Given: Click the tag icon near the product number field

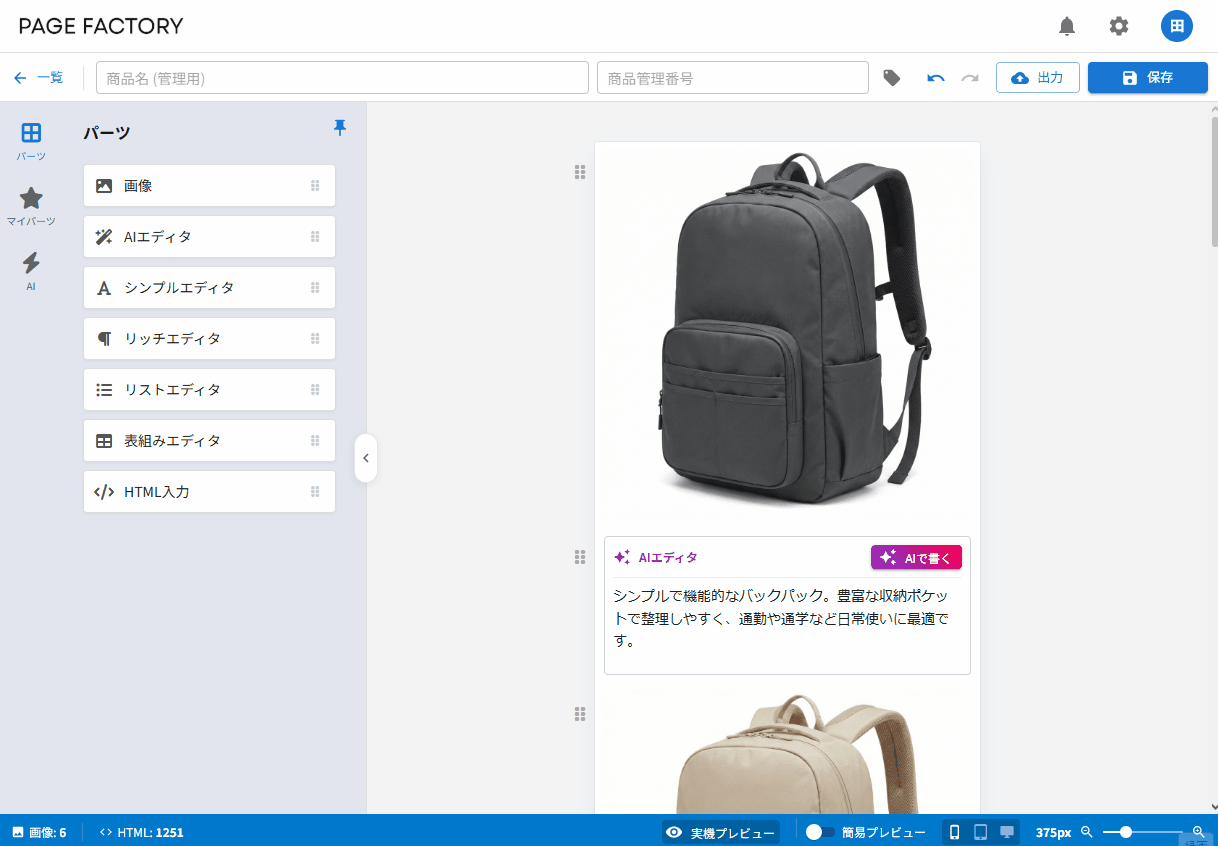Looking at the screenshot, I should 891,76.
